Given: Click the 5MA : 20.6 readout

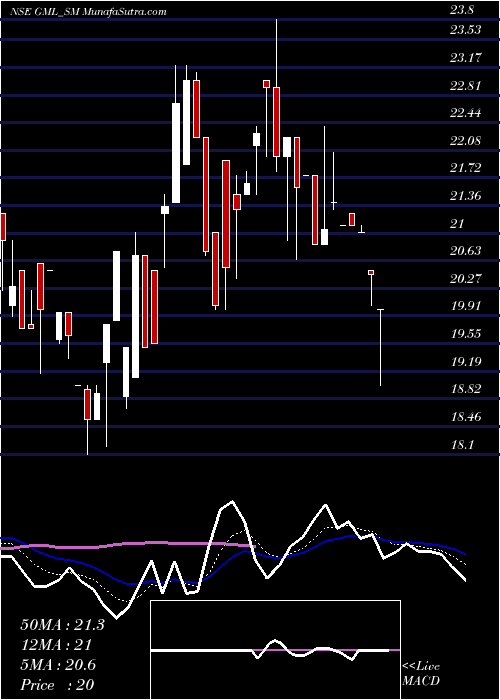Looking at the screenshot, I should 58,665.
